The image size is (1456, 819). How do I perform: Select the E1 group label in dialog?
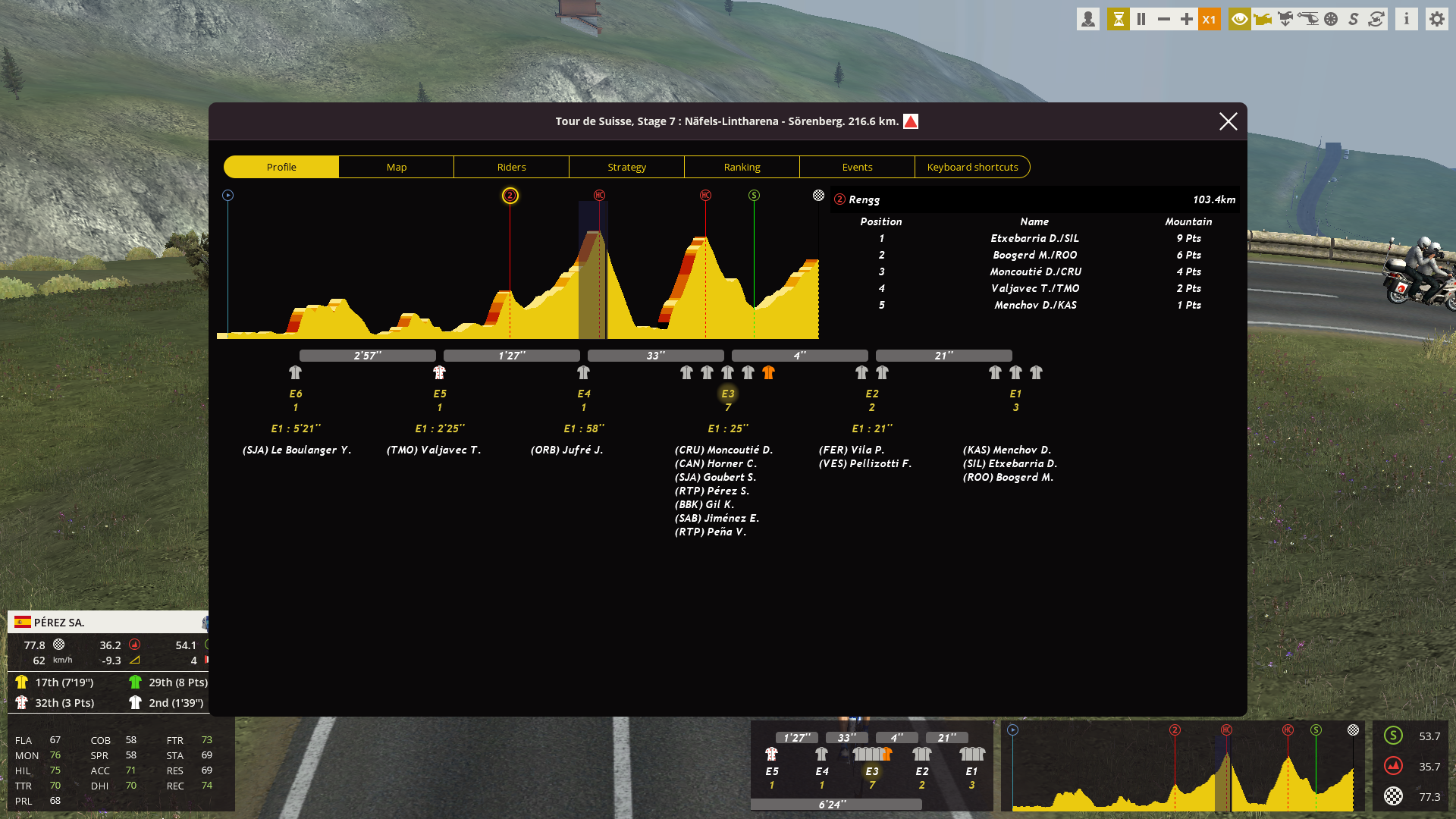pos(1016,394)
